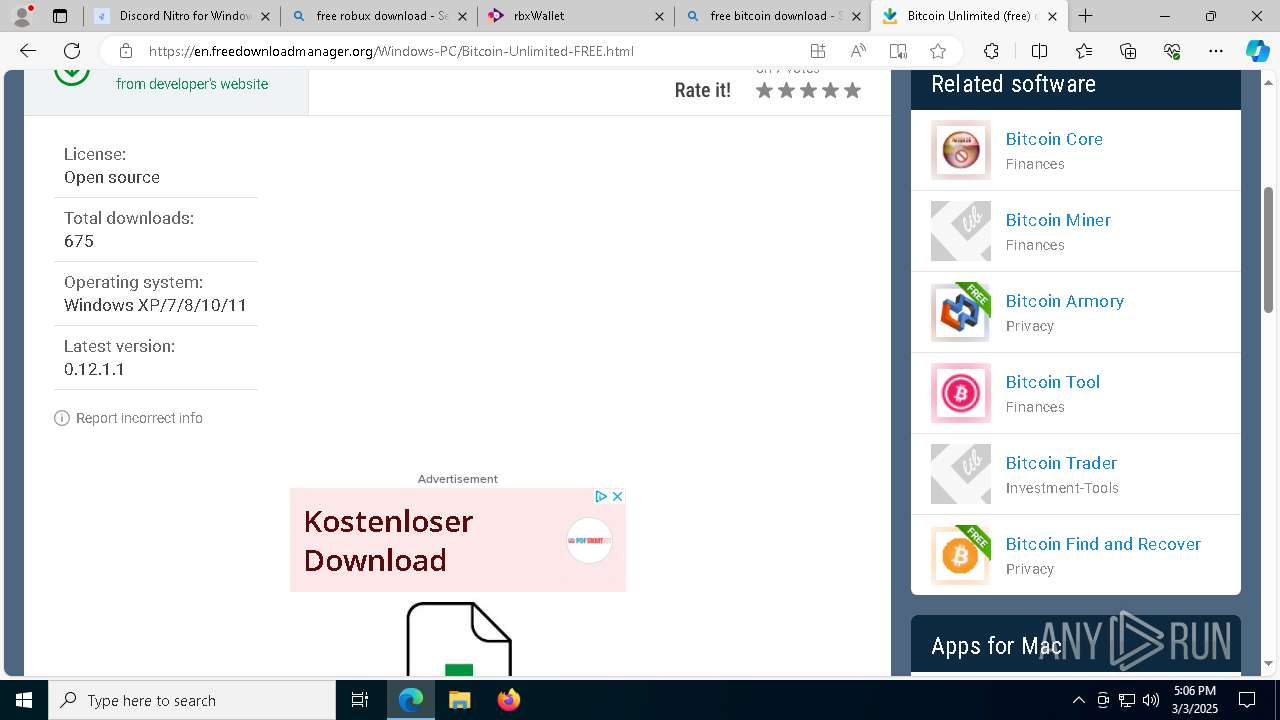Click the address bar URL field

(x=470, y=51)
